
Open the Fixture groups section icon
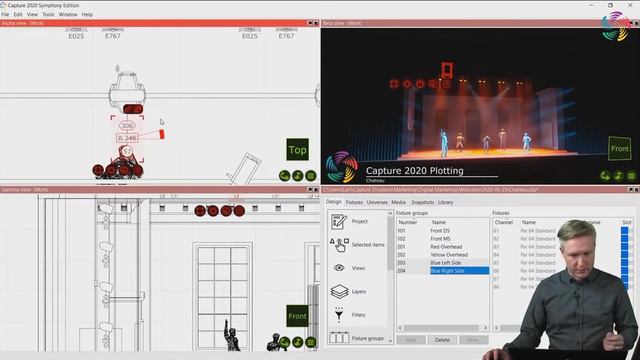pyautogui.click(x=339, y=338)
